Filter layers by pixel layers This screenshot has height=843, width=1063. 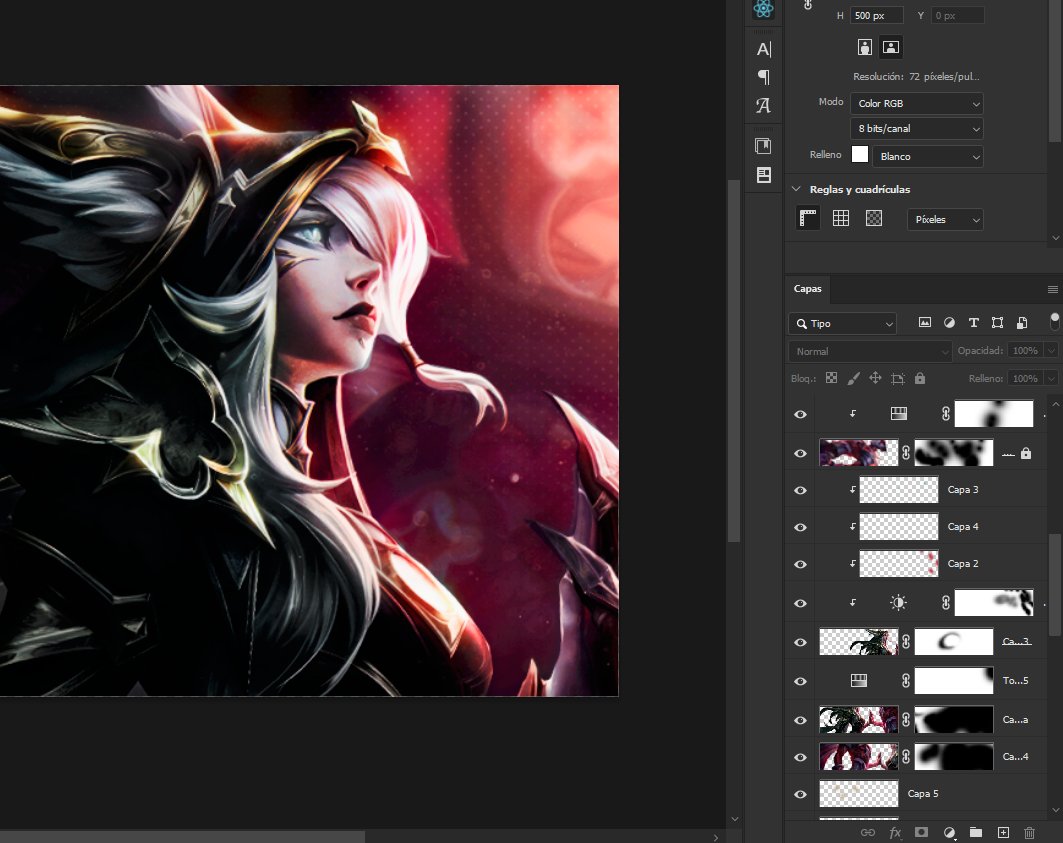tap(925, 323)
